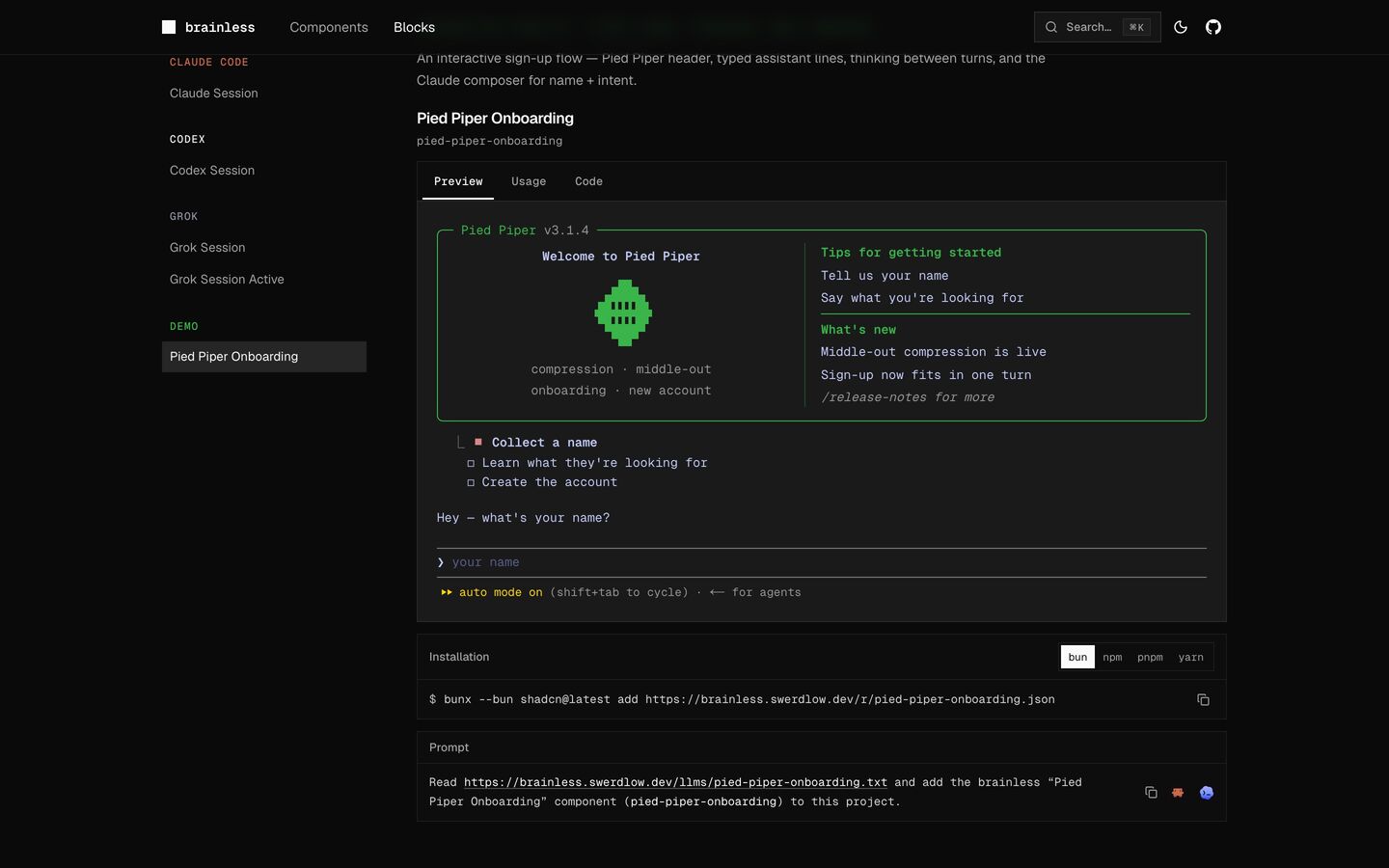
Task: Open the prompt in Codex (blue icon)
Action: point(1207,792)
